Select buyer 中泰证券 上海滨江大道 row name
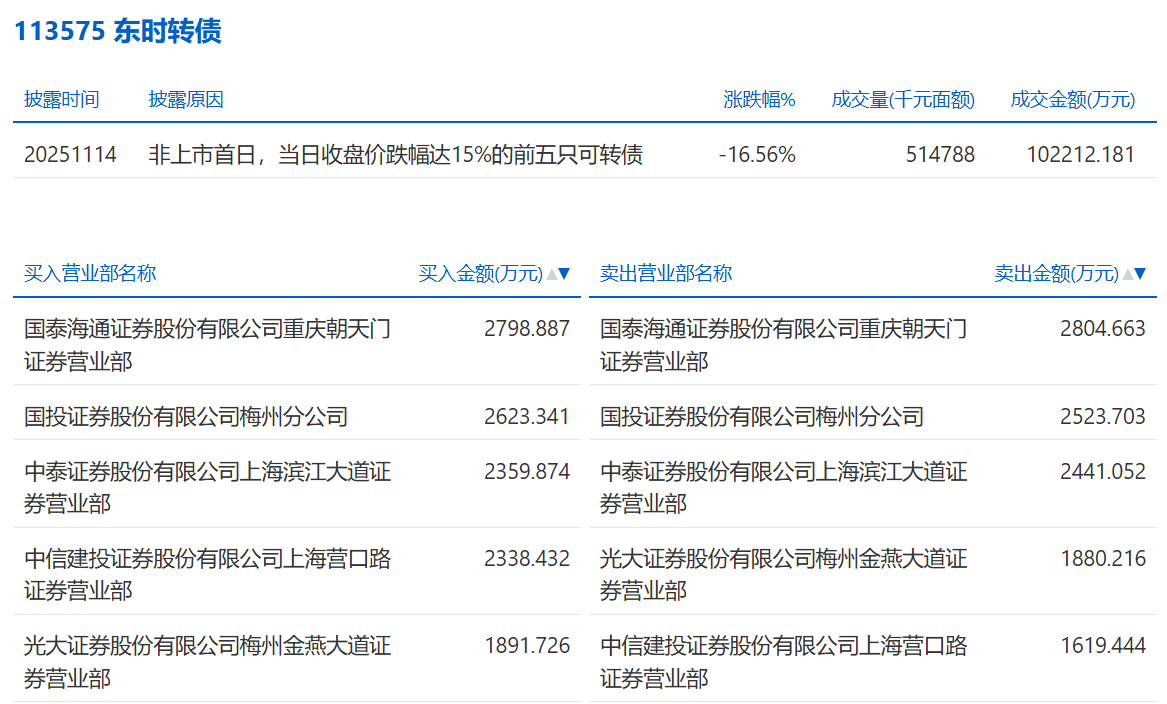The image size is (1167, 704). (x=208, y=488)
